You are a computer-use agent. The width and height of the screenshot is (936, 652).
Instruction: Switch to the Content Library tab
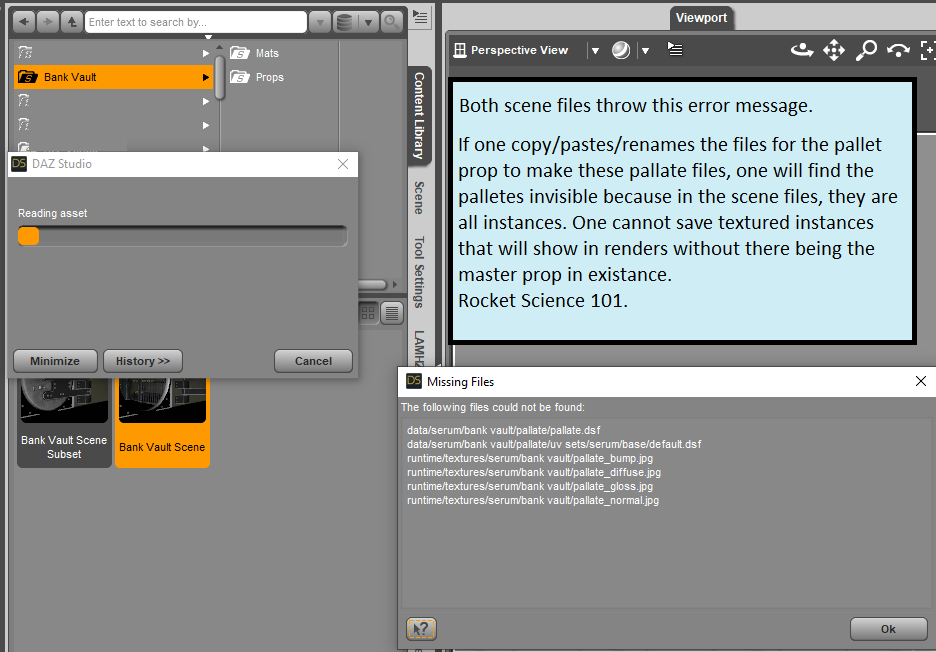pos(420,115)
